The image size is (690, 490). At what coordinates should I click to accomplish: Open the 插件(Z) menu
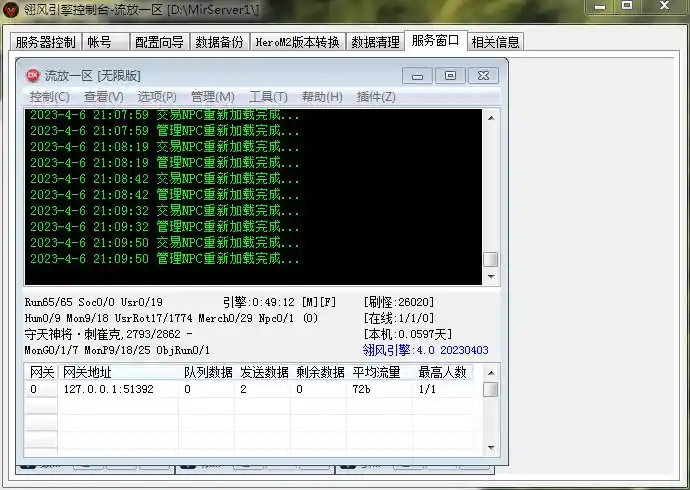(x=376, y=97)
